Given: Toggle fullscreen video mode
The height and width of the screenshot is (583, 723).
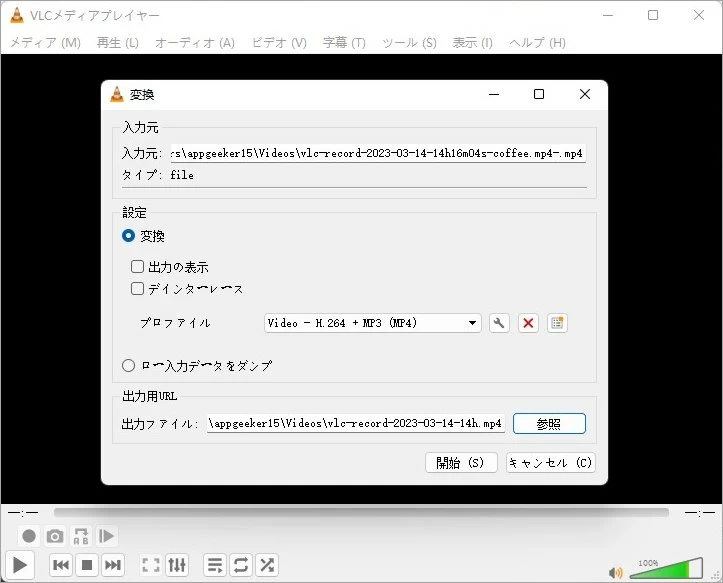Looking at the screenshot, I should [x=151, y=565].
